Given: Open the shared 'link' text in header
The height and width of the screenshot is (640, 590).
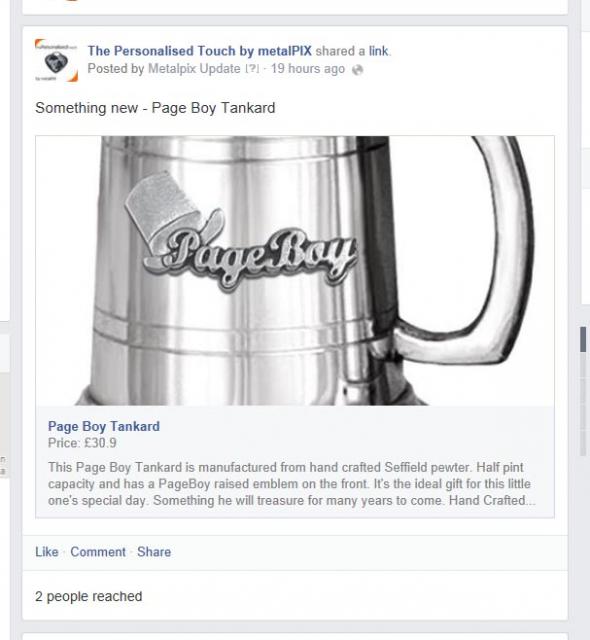Looking at the screenshot, I should click(x=378, y=51).
